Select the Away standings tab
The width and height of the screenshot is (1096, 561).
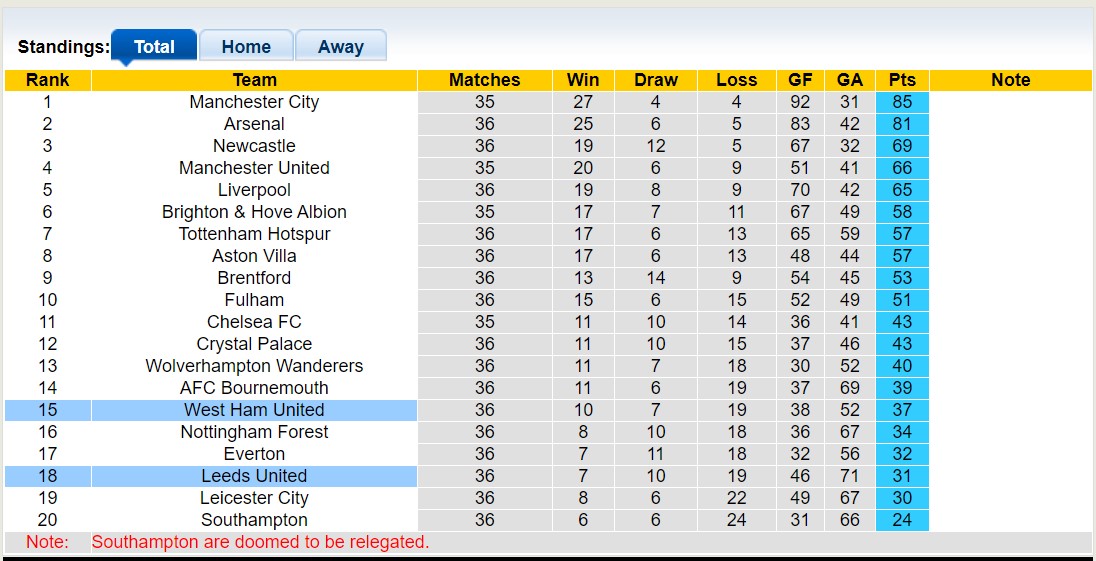[x=340, y=47]
